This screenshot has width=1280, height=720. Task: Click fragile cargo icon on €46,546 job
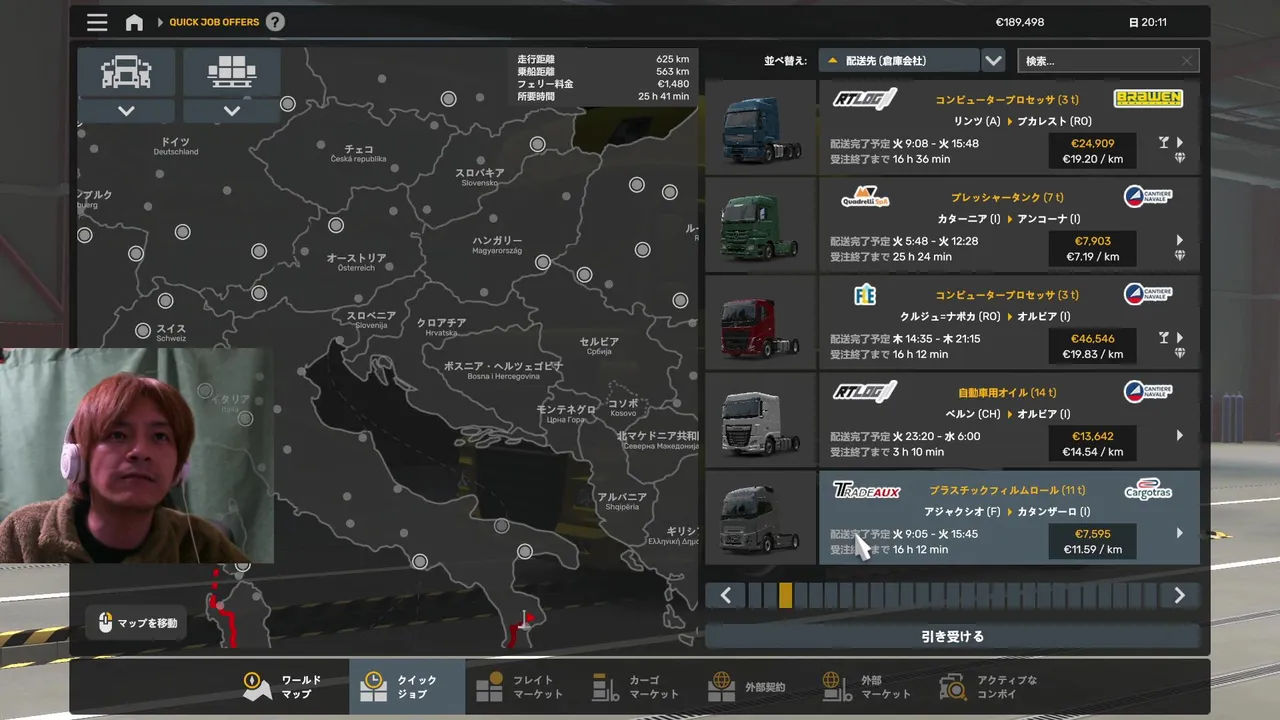pyautogui.click(x=1163, y=338)
